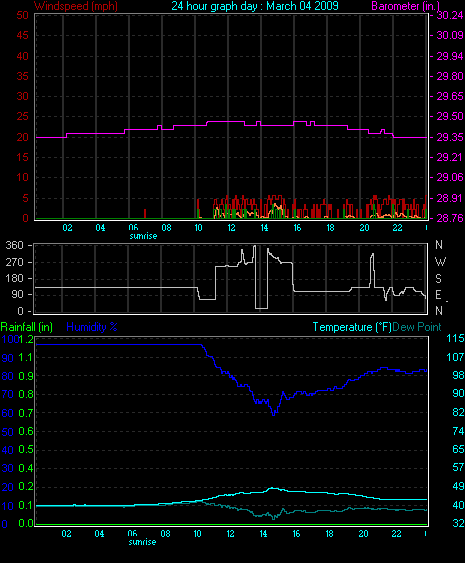Click the sunrise marker under top graph
The height and width of the screenshot is (563, 465).
point(143,236)
